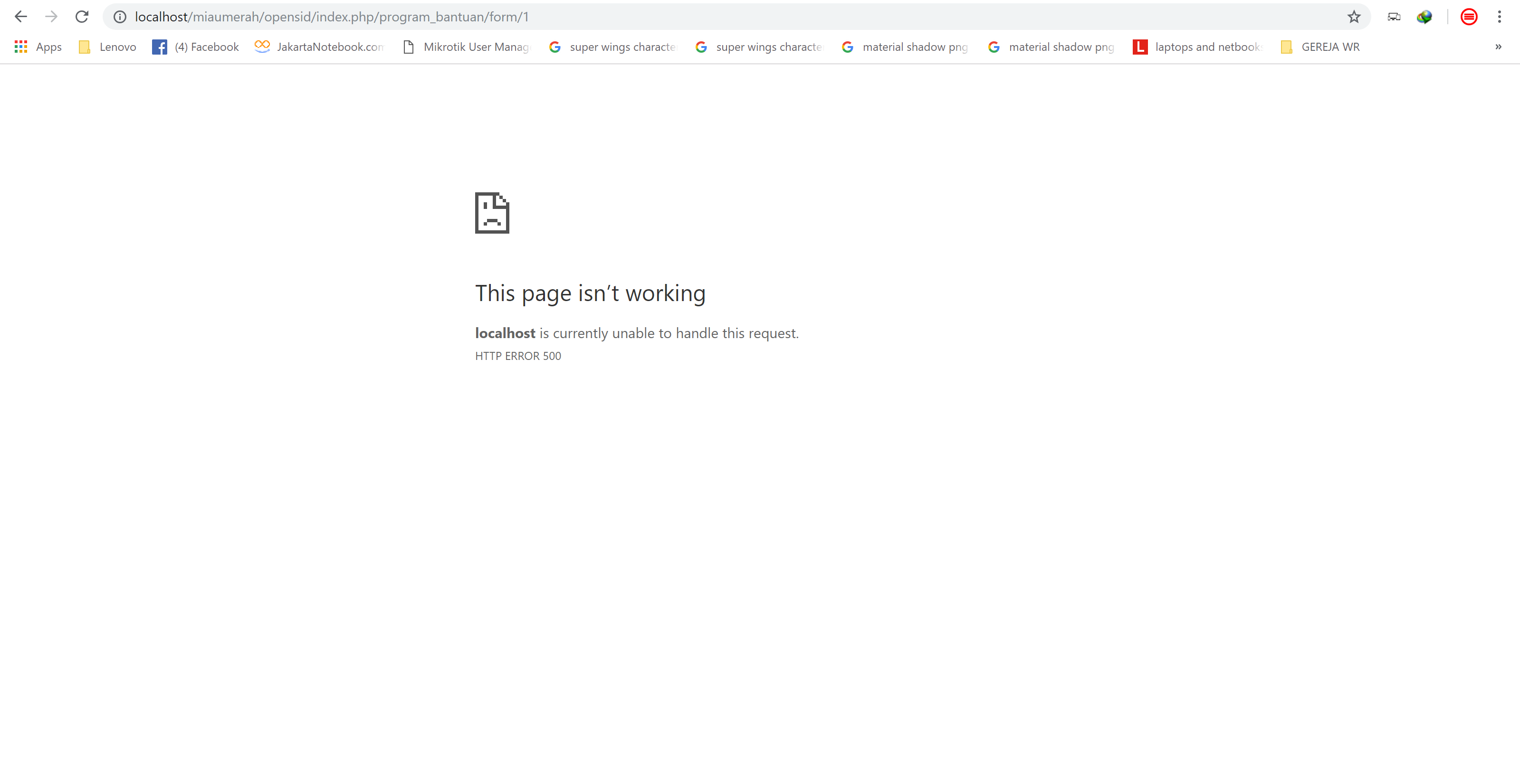1520x784 pixels.
Task: Open first super wings character bookmark
Action: [612, 47]
